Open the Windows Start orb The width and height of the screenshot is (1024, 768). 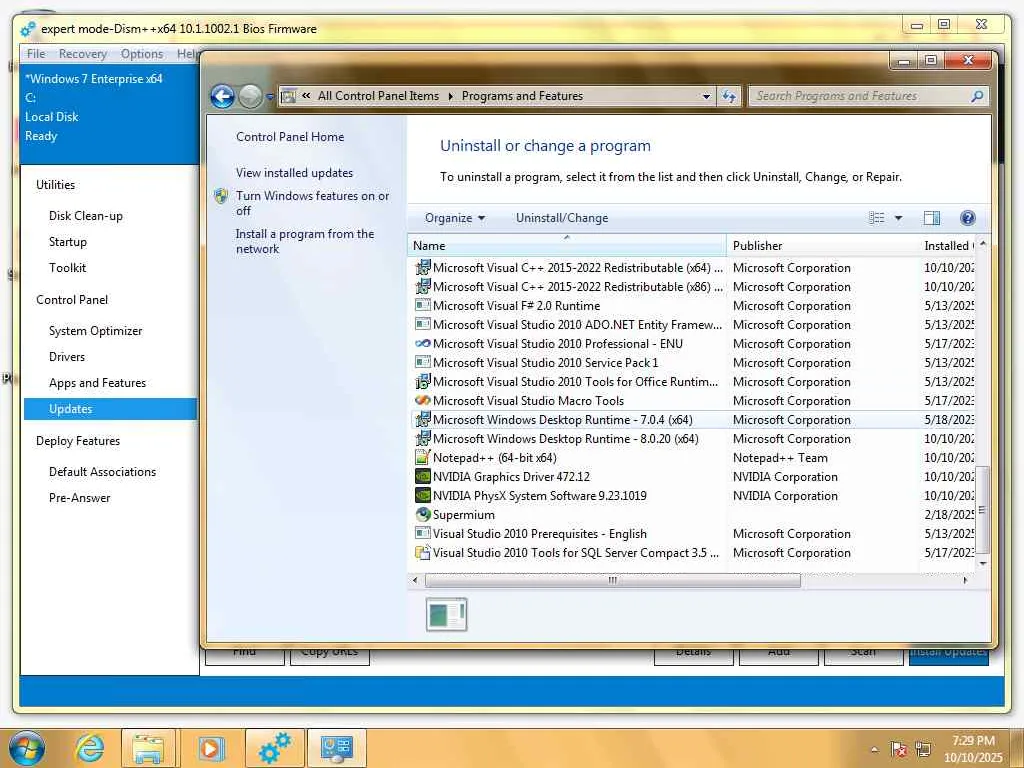pos(27,748)
